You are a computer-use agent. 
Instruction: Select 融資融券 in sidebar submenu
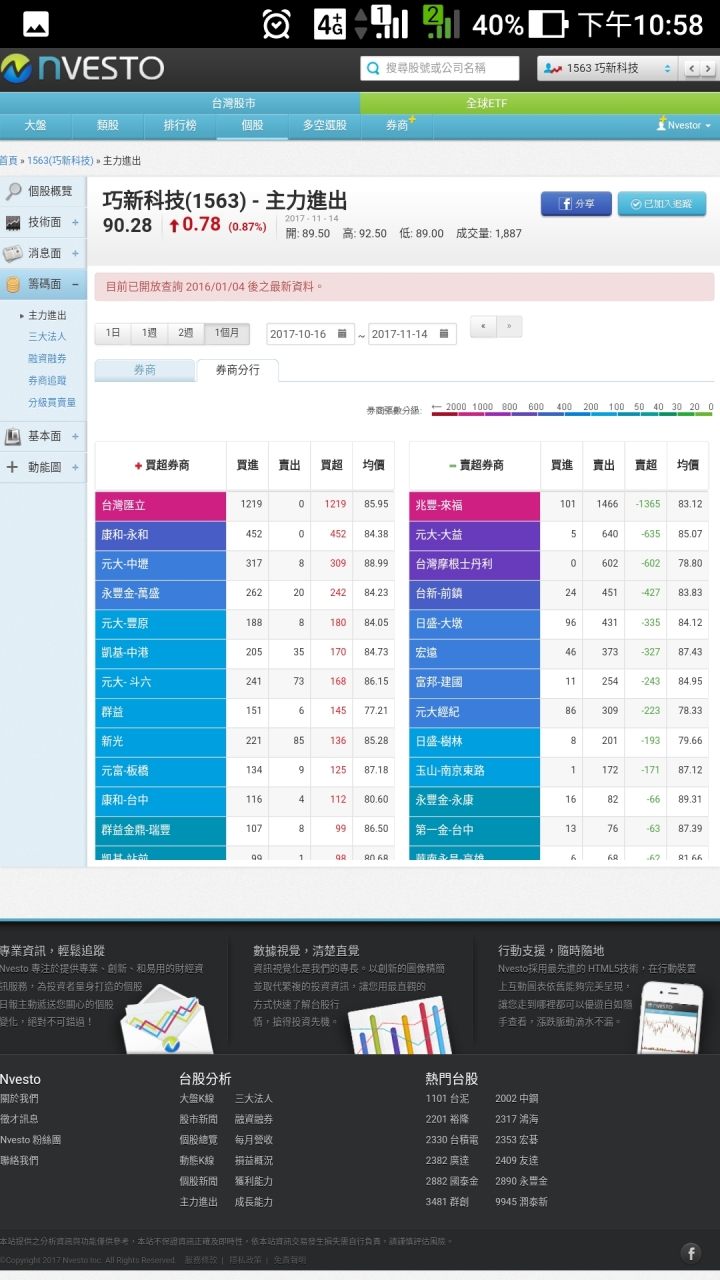47,359
